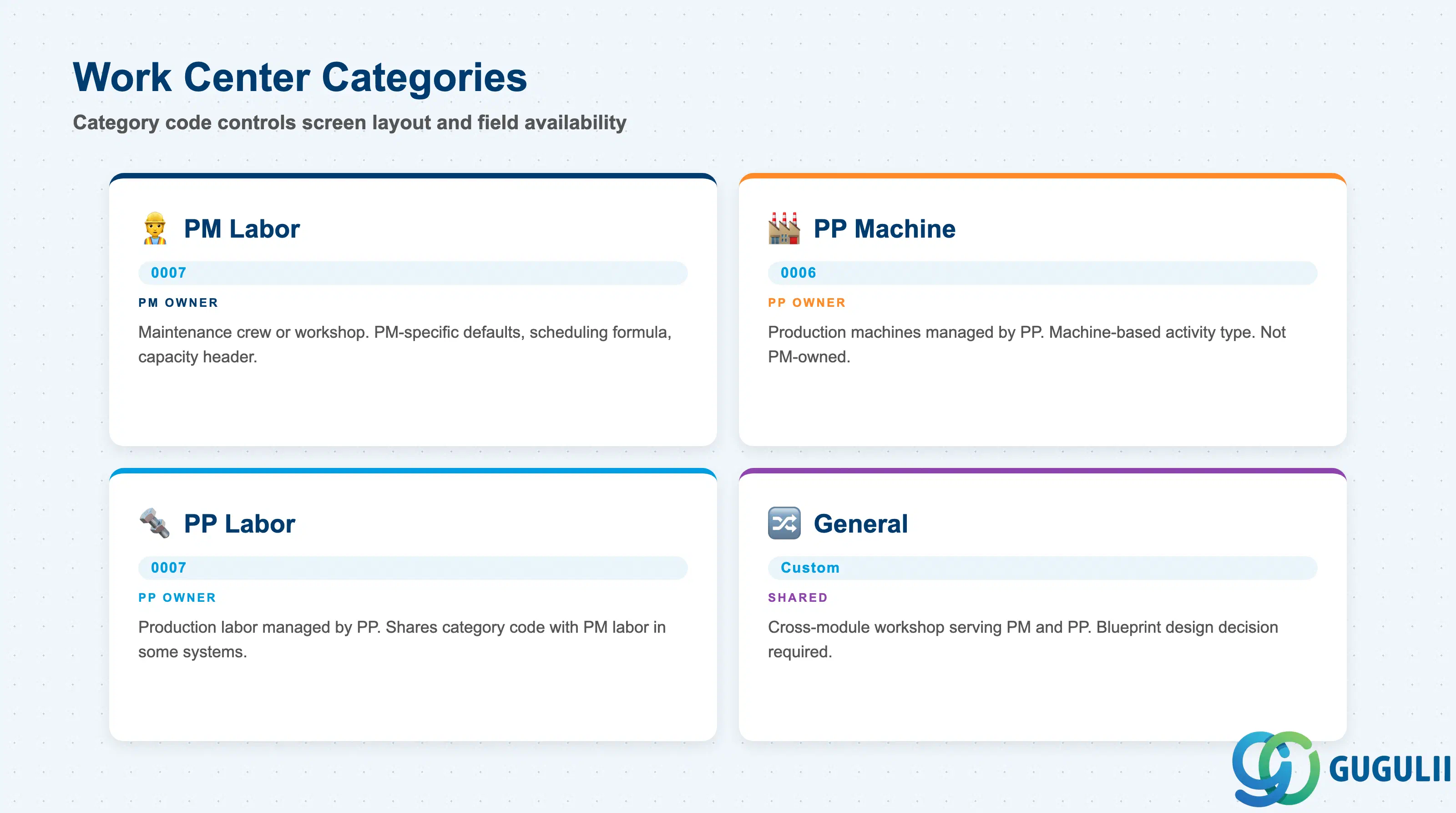1456x813 pixels.
Task: Click the purple SHARED label
Action: point(798,598)
